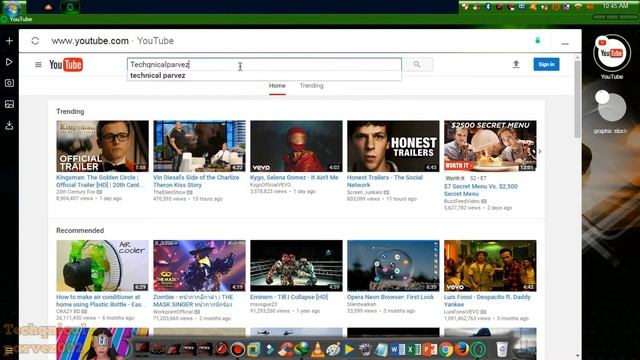Open the Opera Neon Browser First Look thumbnail

pyautogui.click(x=393, y=265)
